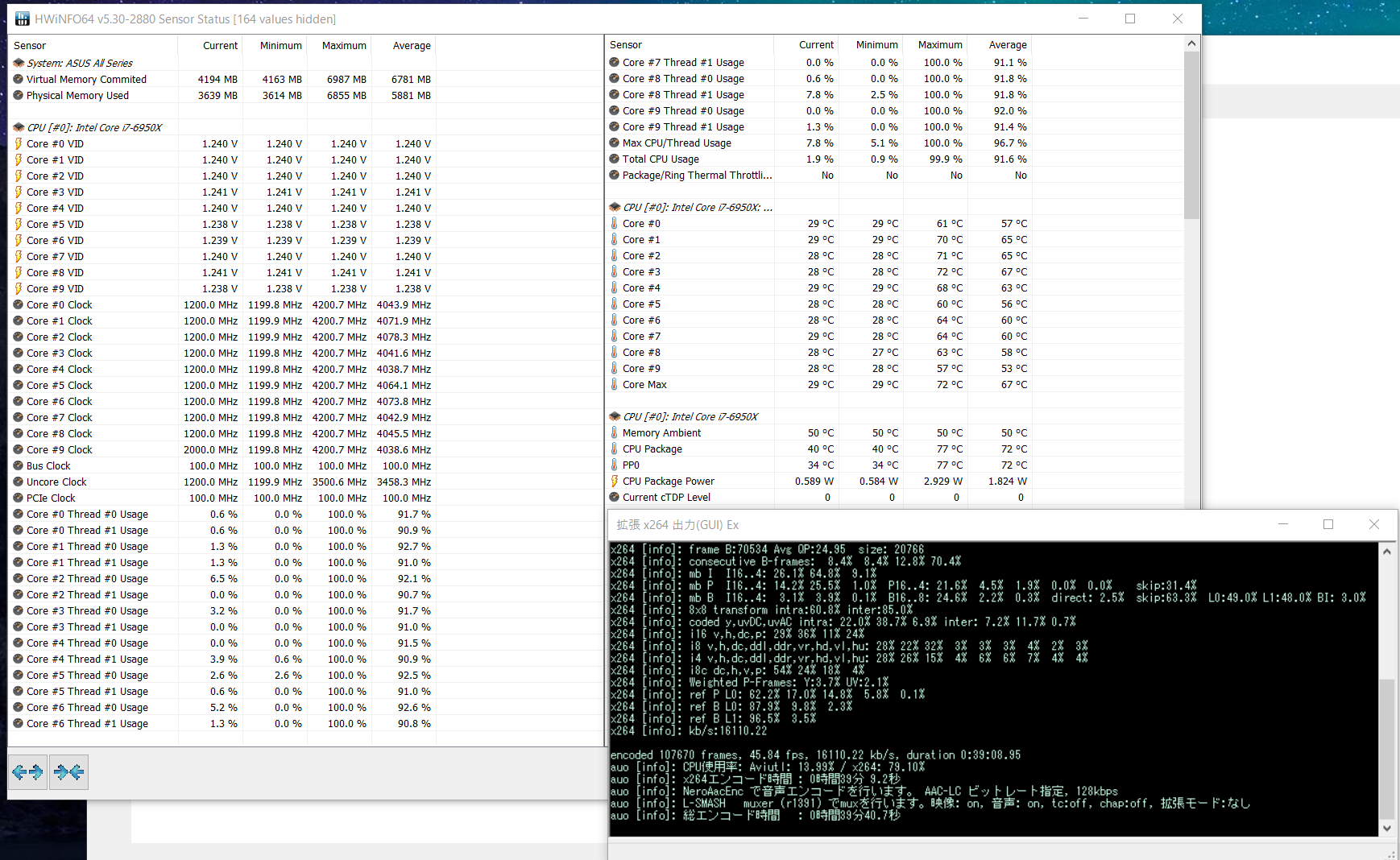Click the Core #0 VID lightning icon
This screenshot has width=1400, height=860.
(19, 143)
